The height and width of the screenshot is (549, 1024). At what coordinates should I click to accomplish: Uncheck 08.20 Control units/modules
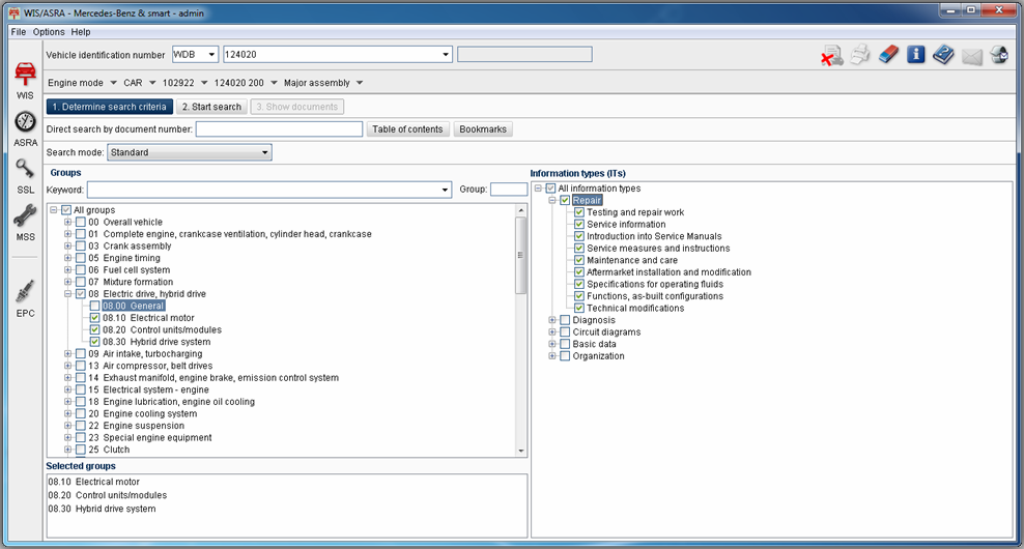point(95,330)
